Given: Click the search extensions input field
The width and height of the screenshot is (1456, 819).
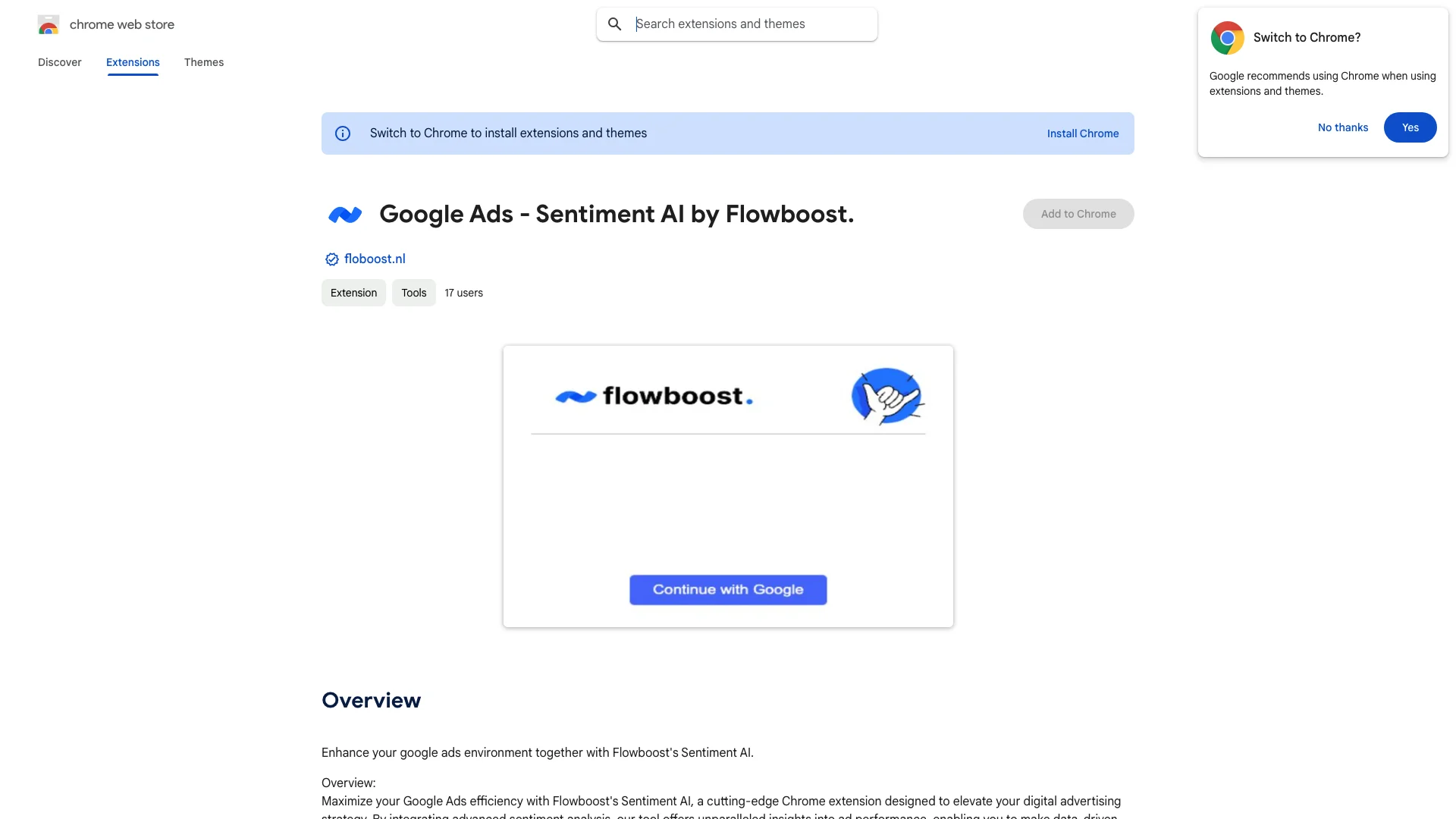Looking at the screenshot, I should tap(751, 24).
